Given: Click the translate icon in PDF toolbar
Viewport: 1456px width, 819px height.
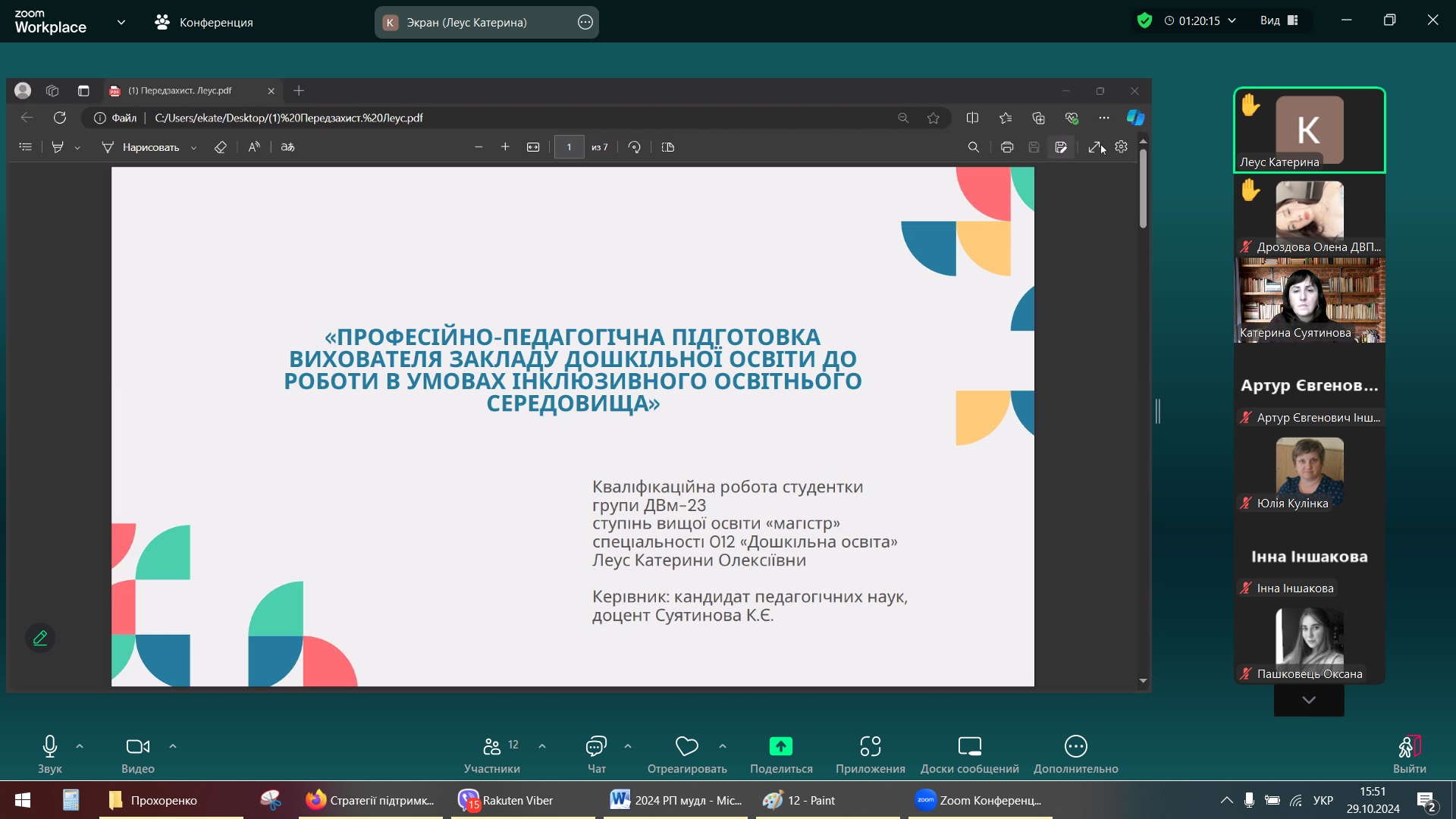Looking at the screenshot, I should point(287,147).
